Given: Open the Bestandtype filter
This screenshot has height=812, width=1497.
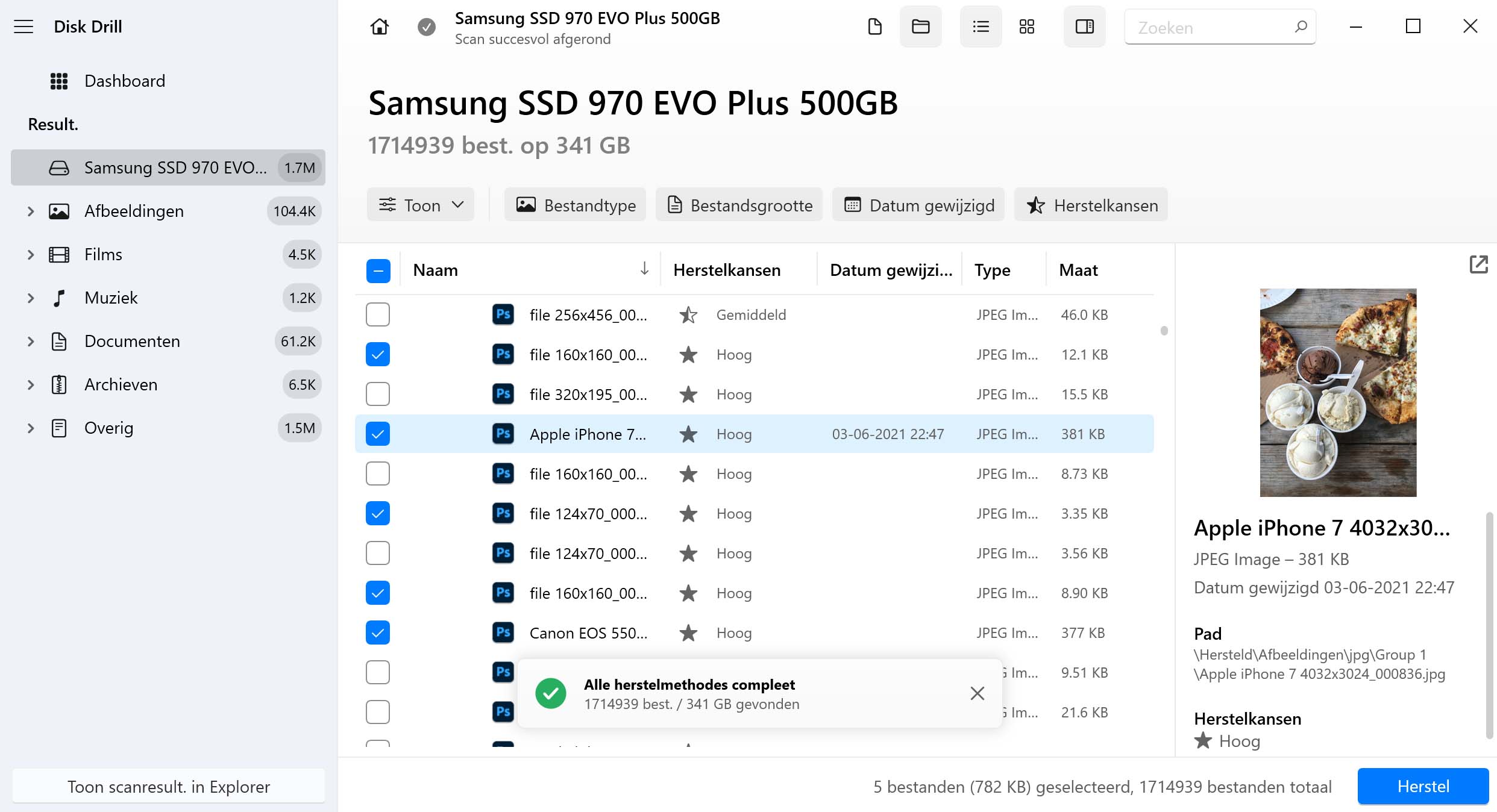Looking at the screenshot, I should coord(575,205).
